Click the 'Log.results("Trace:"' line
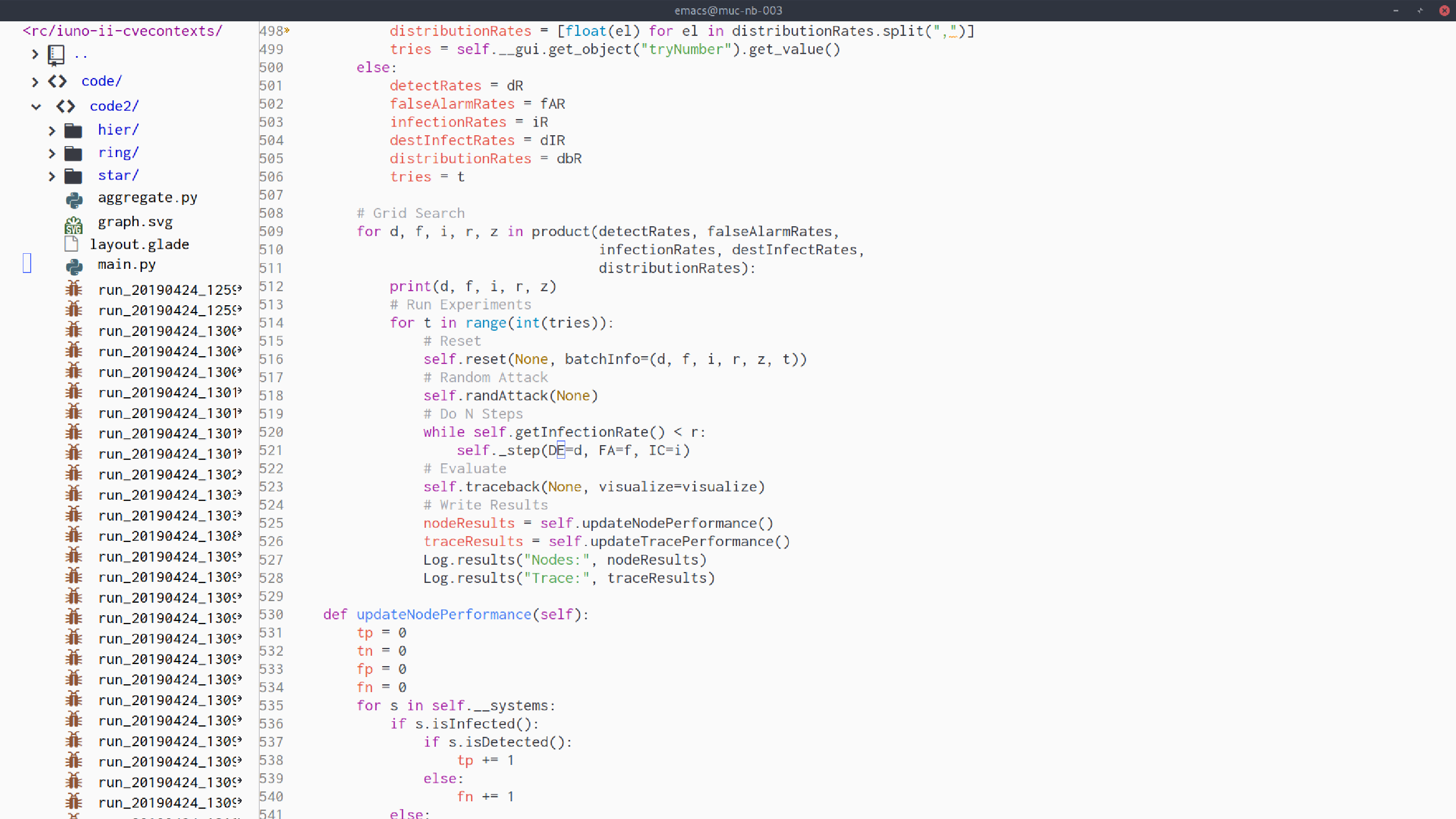The image size is (1456, 819). point(569,578)
